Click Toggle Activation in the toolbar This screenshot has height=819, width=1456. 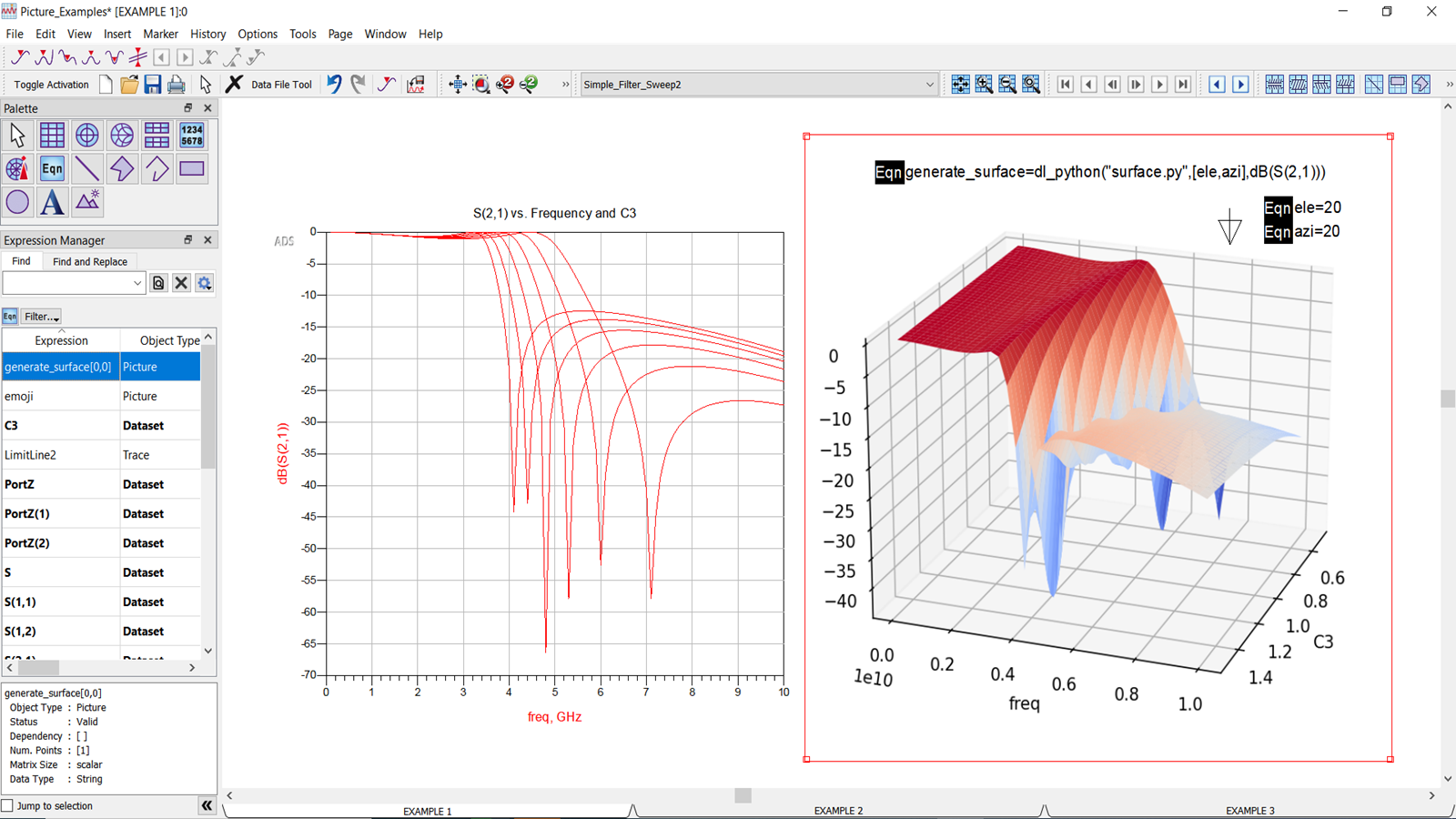pyautogui.click(x=50, y=84)
